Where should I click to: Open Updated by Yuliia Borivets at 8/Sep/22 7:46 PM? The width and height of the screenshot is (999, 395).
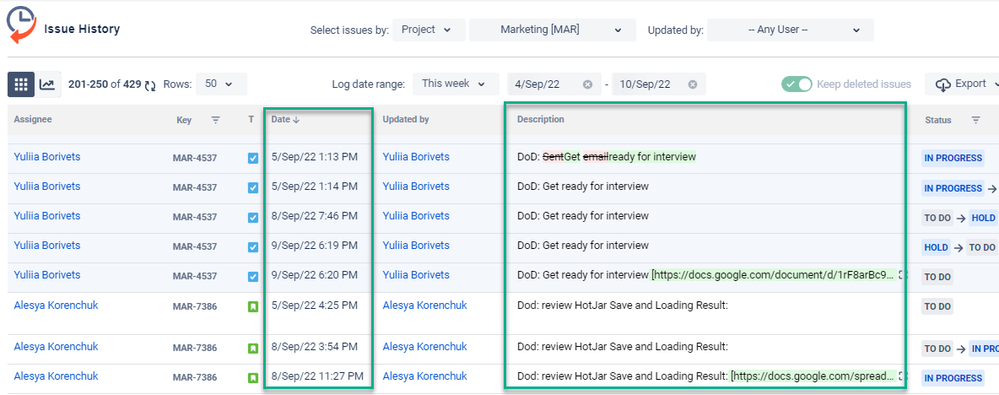pyautogui.click(x=416, y=216)
